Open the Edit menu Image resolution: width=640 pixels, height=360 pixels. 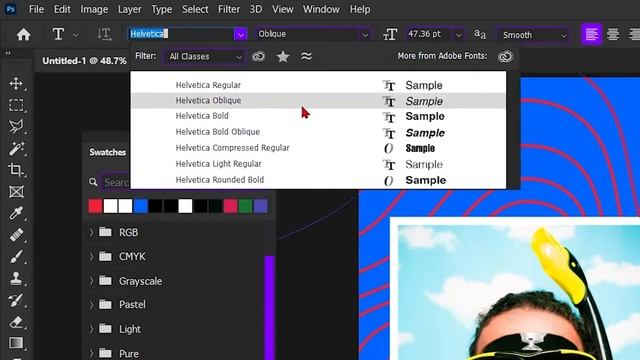[x=62, y=9]
